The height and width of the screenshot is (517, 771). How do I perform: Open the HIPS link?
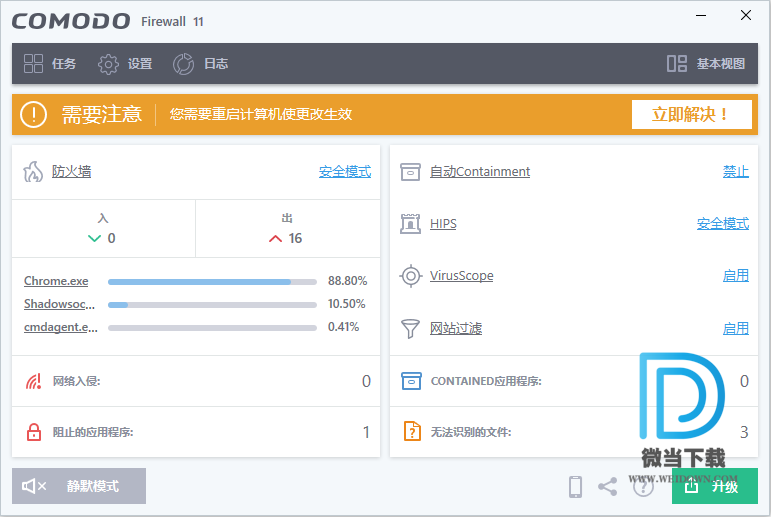pos(443,224)
